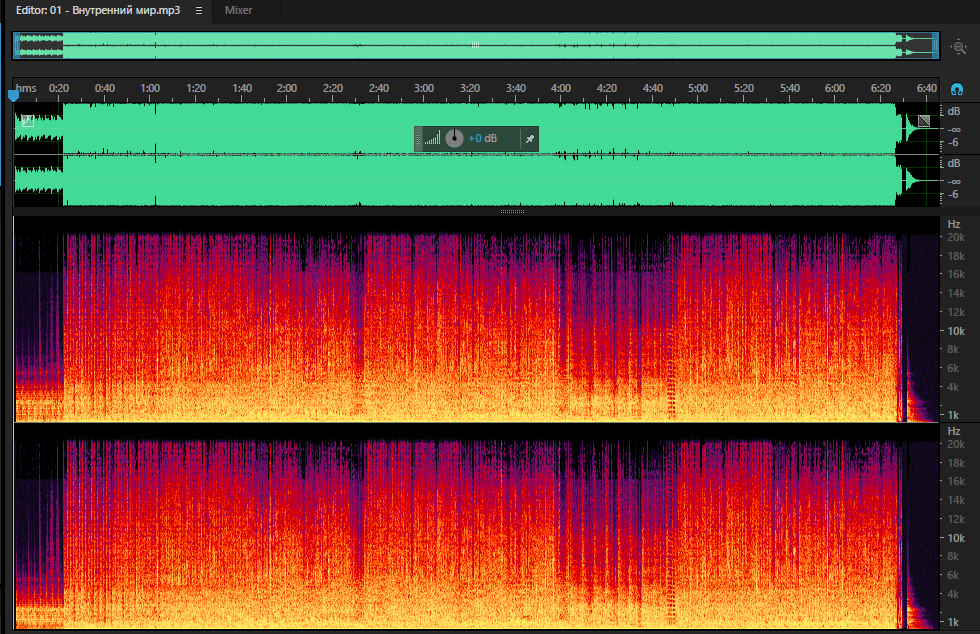Viewport: 980px width, 634px height.
Task: Click the dB label of the upper waveform channel
Action: coord(954,111)
